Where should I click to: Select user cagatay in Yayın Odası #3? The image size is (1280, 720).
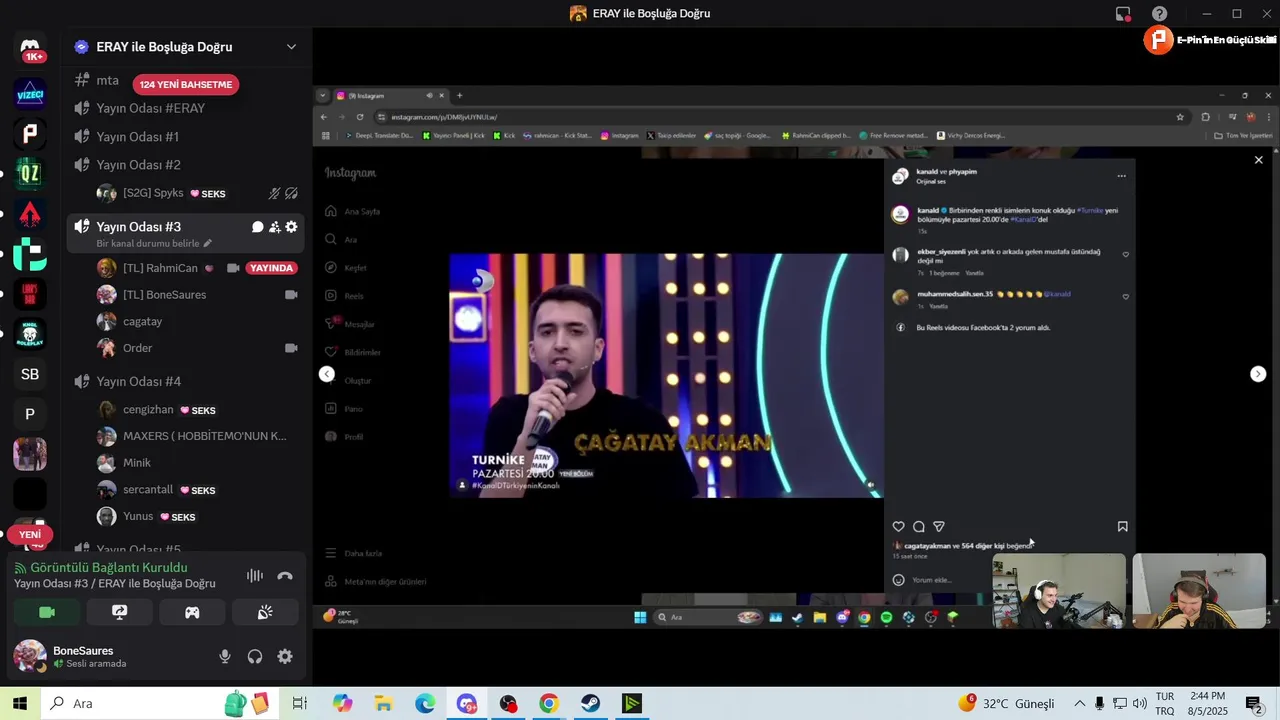coord(142,321)
